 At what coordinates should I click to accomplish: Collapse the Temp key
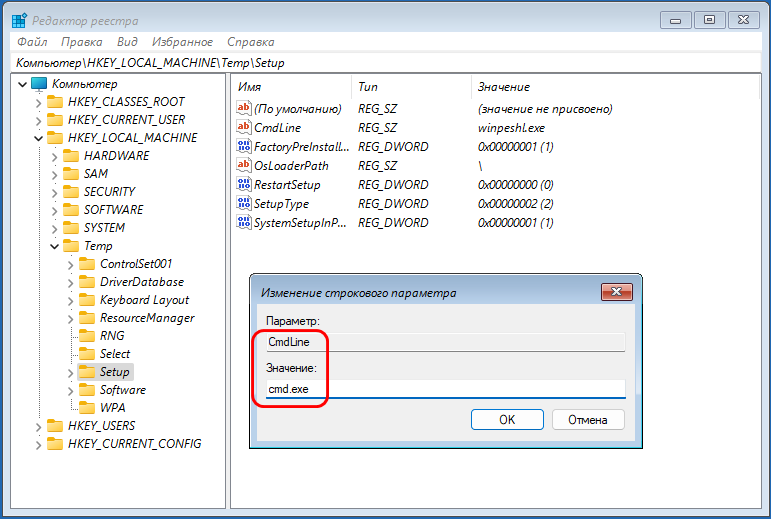coord(55,246)
